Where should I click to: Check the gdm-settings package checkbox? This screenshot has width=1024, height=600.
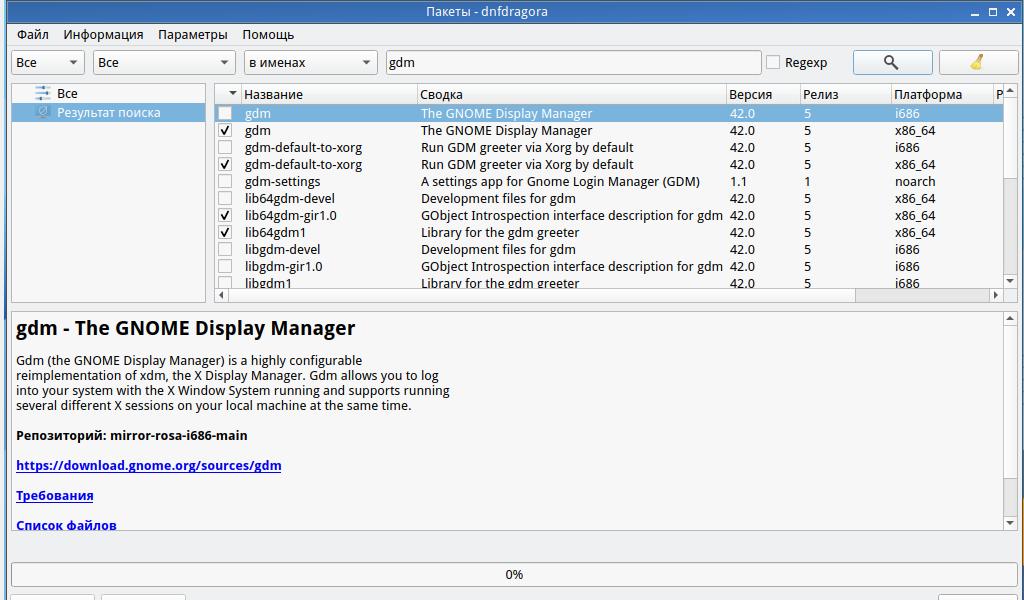(225, 182)
